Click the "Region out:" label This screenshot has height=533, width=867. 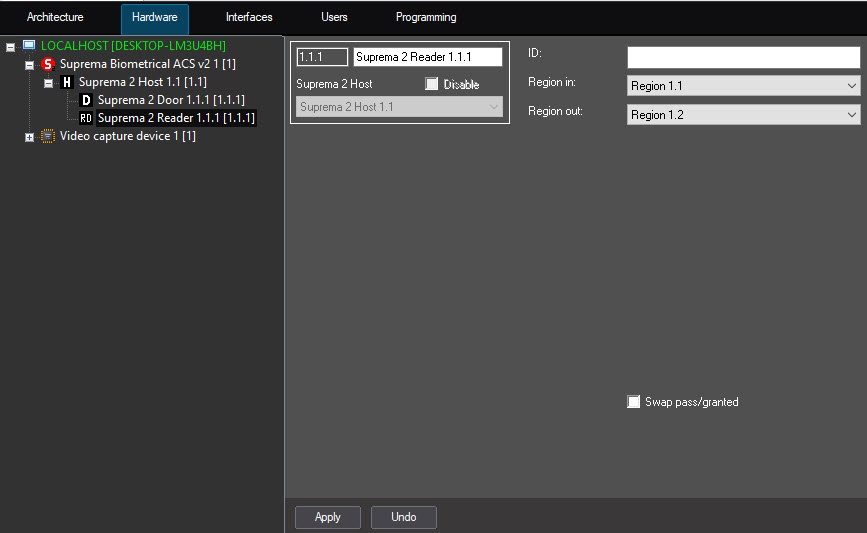555,111
